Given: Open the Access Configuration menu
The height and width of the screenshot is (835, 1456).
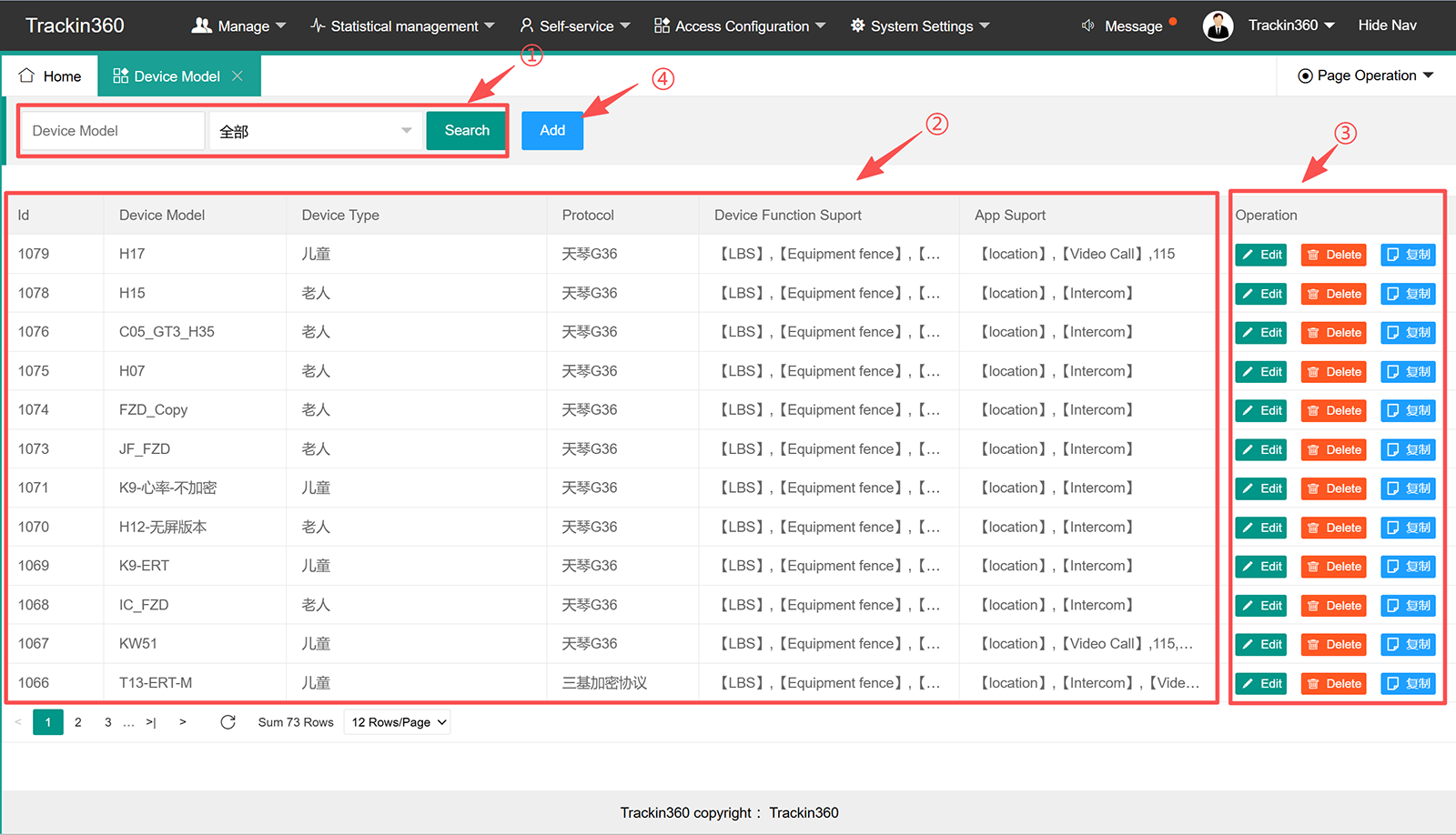Looking at the screenshot, I should 740,25.
